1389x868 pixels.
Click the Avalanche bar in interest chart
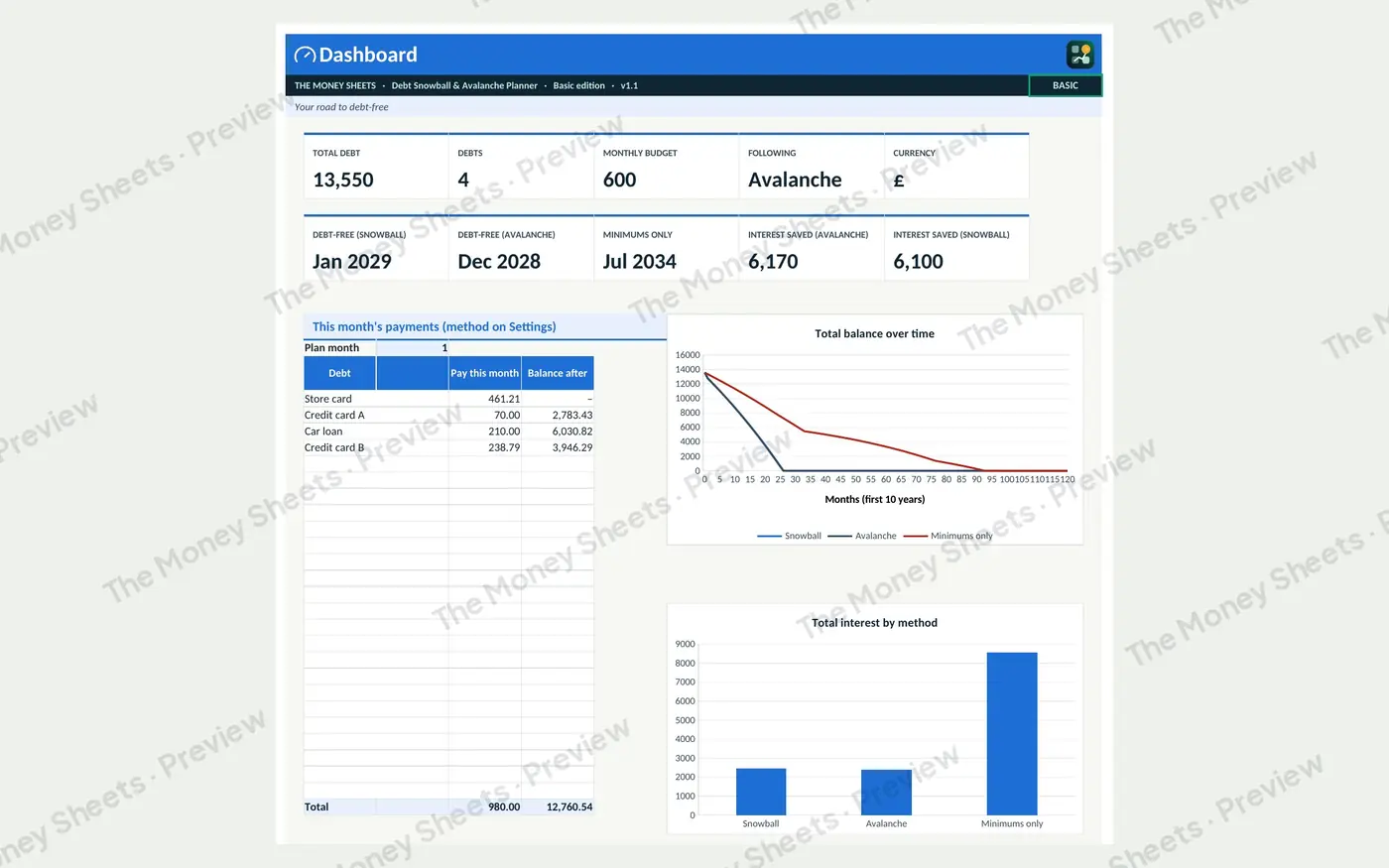(886, 793)
